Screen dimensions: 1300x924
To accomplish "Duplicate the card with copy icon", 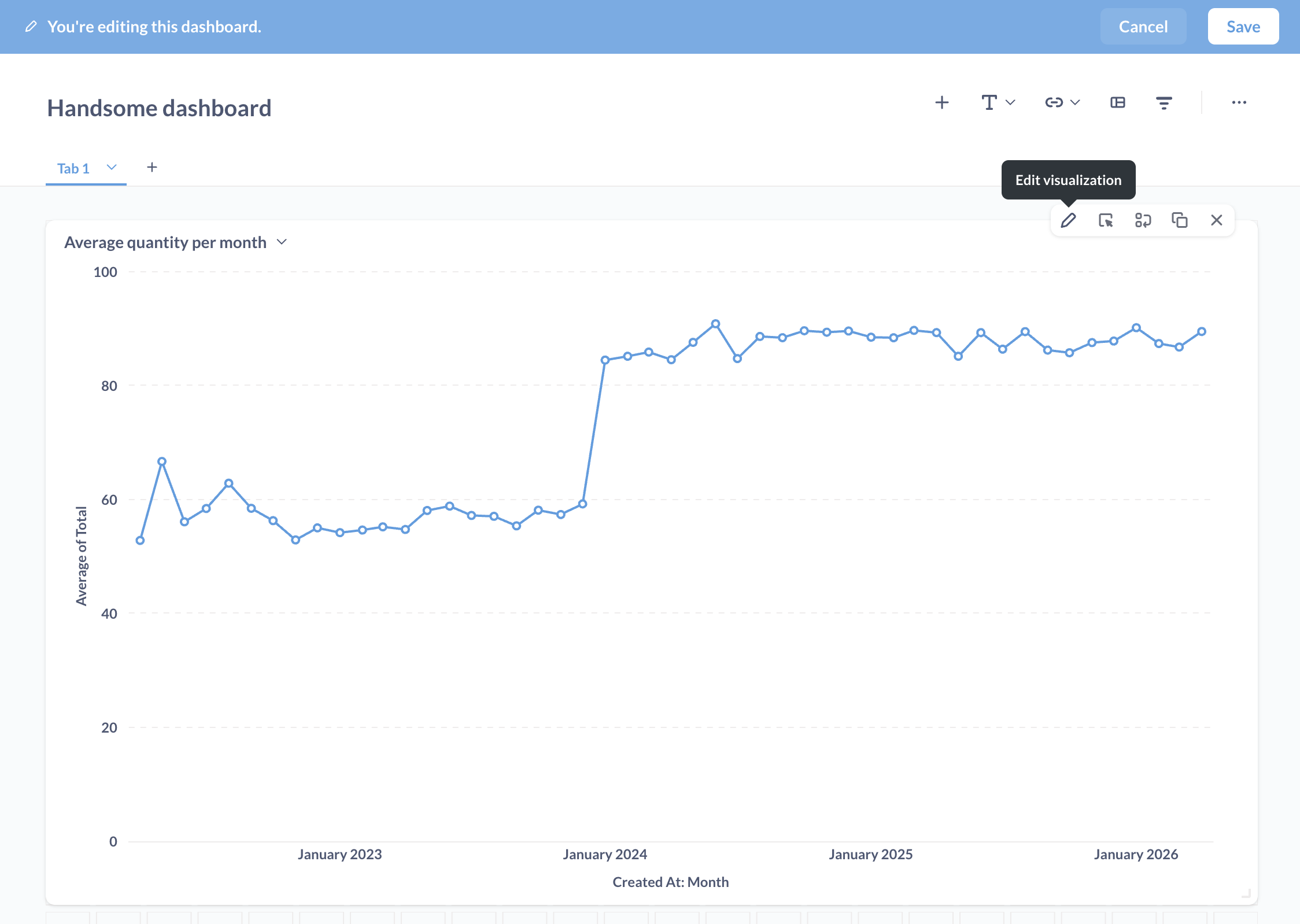I will pyautogui.click(x=1180, y=220).
